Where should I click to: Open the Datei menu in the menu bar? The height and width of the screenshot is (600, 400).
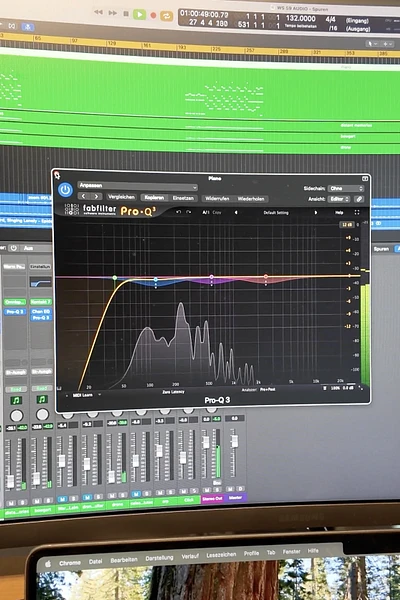(95, 561)
